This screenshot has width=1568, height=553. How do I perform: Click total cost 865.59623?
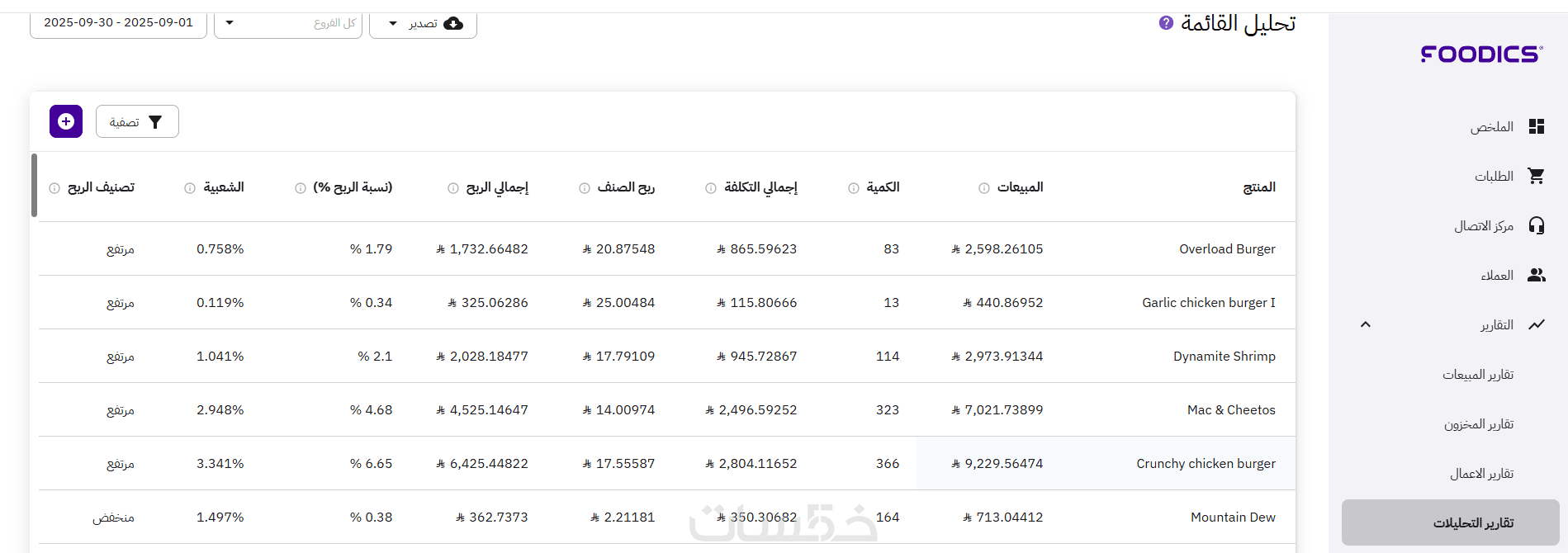[x=757, y=248]
